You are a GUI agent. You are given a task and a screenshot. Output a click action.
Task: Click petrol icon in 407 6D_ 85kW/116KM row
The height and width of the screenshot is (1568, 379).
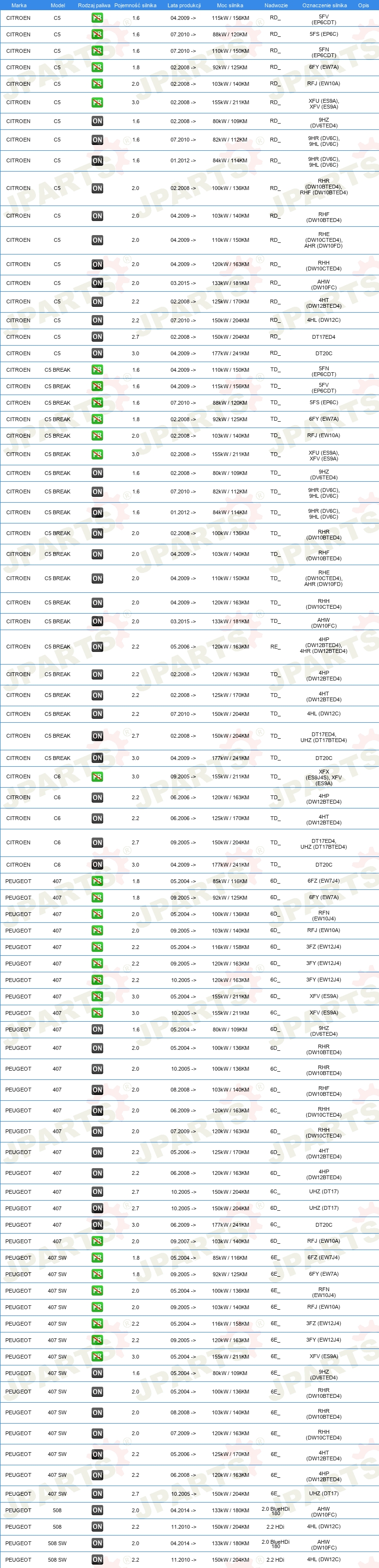click(x=97, y=881)
